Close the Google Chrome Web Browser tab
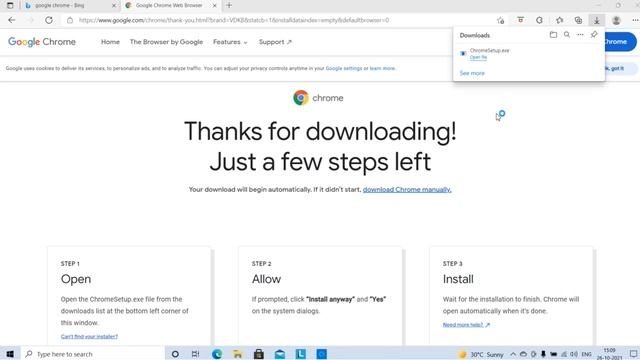Screen dimensions: 640x360 [215, 6]
